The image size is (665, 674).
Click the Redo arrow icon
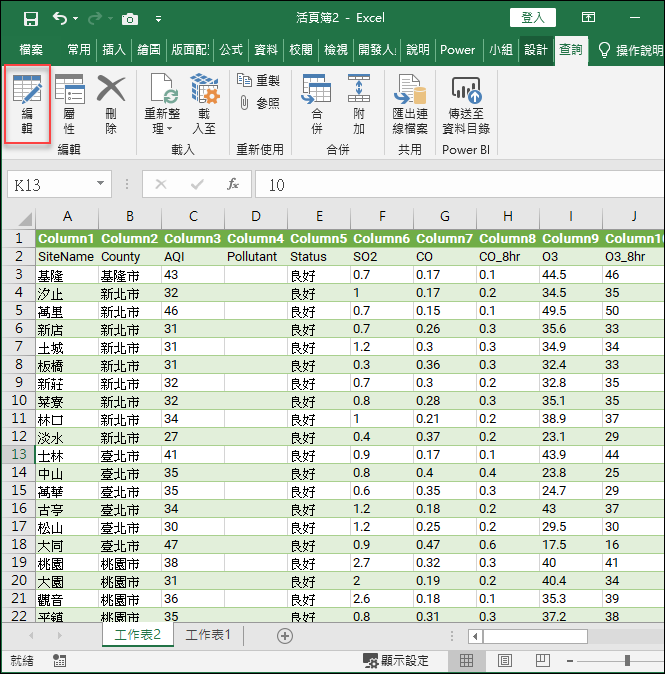pos(95,18)
